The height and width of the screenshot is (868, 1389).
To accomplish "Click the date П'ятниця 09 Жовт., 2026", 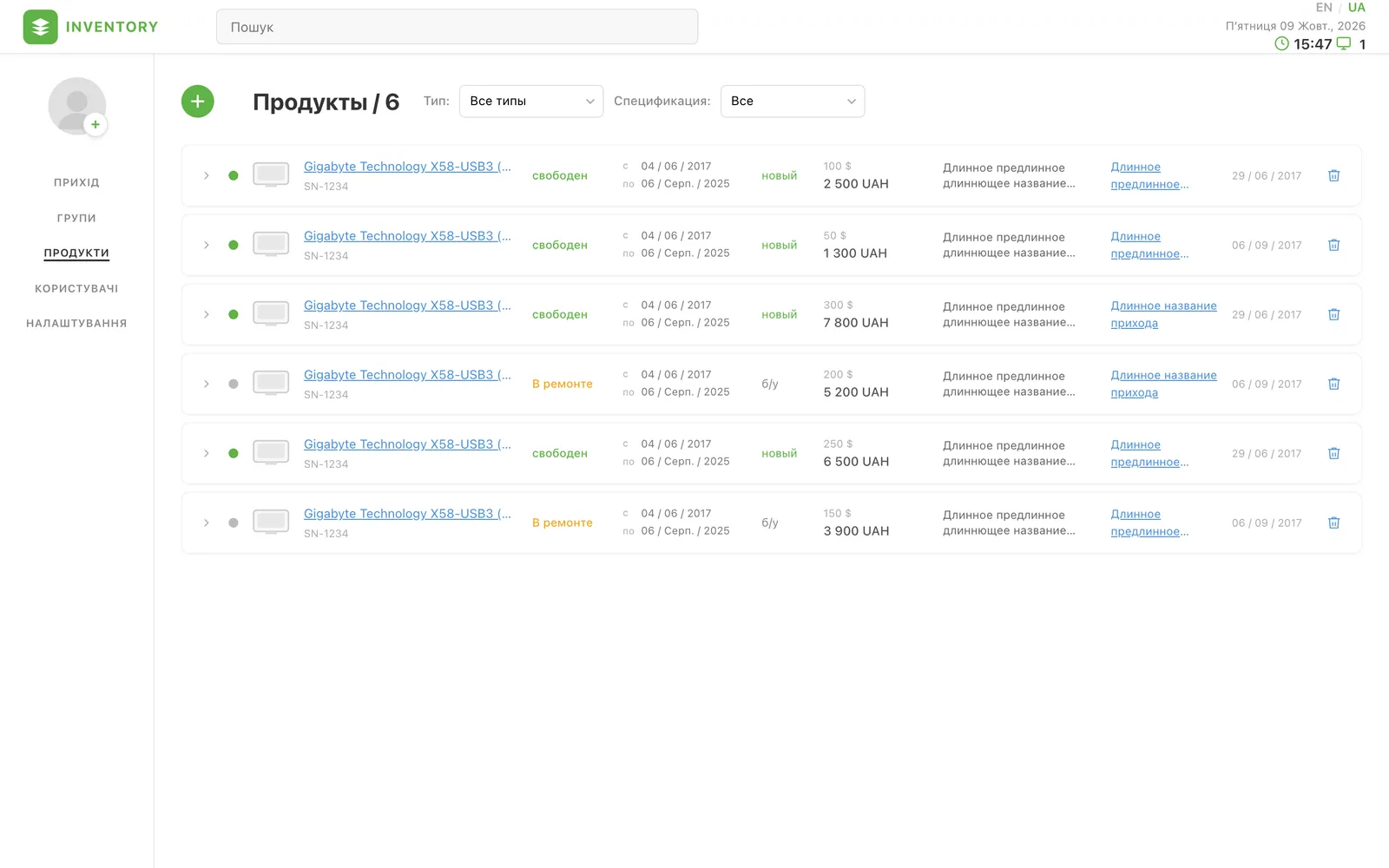I will 1295,26.
